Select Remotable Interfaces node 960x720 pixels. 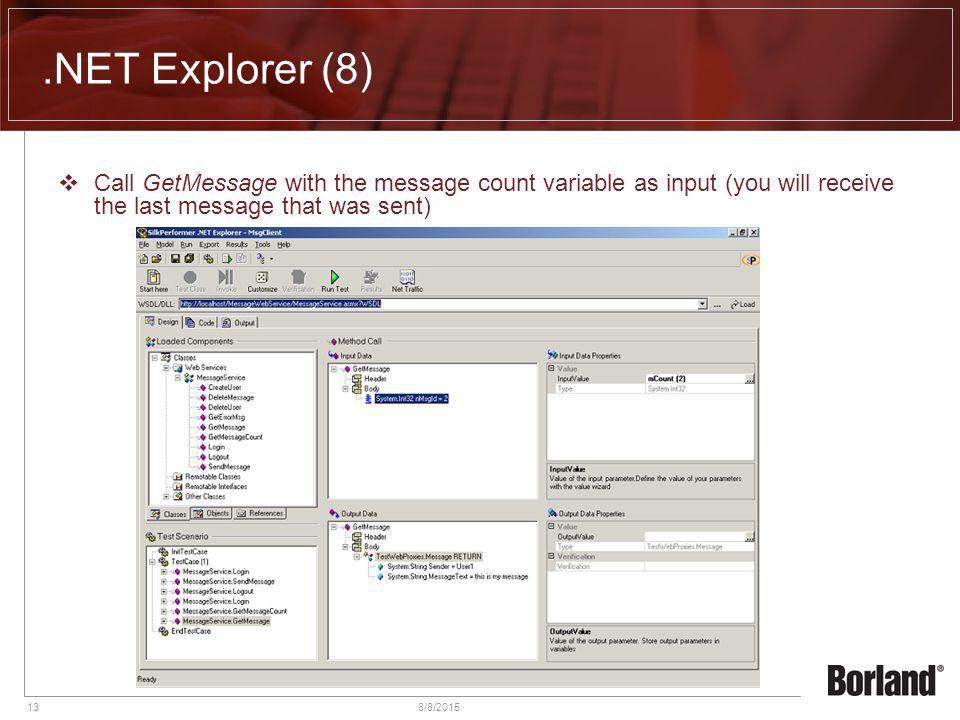pos(216,486)
